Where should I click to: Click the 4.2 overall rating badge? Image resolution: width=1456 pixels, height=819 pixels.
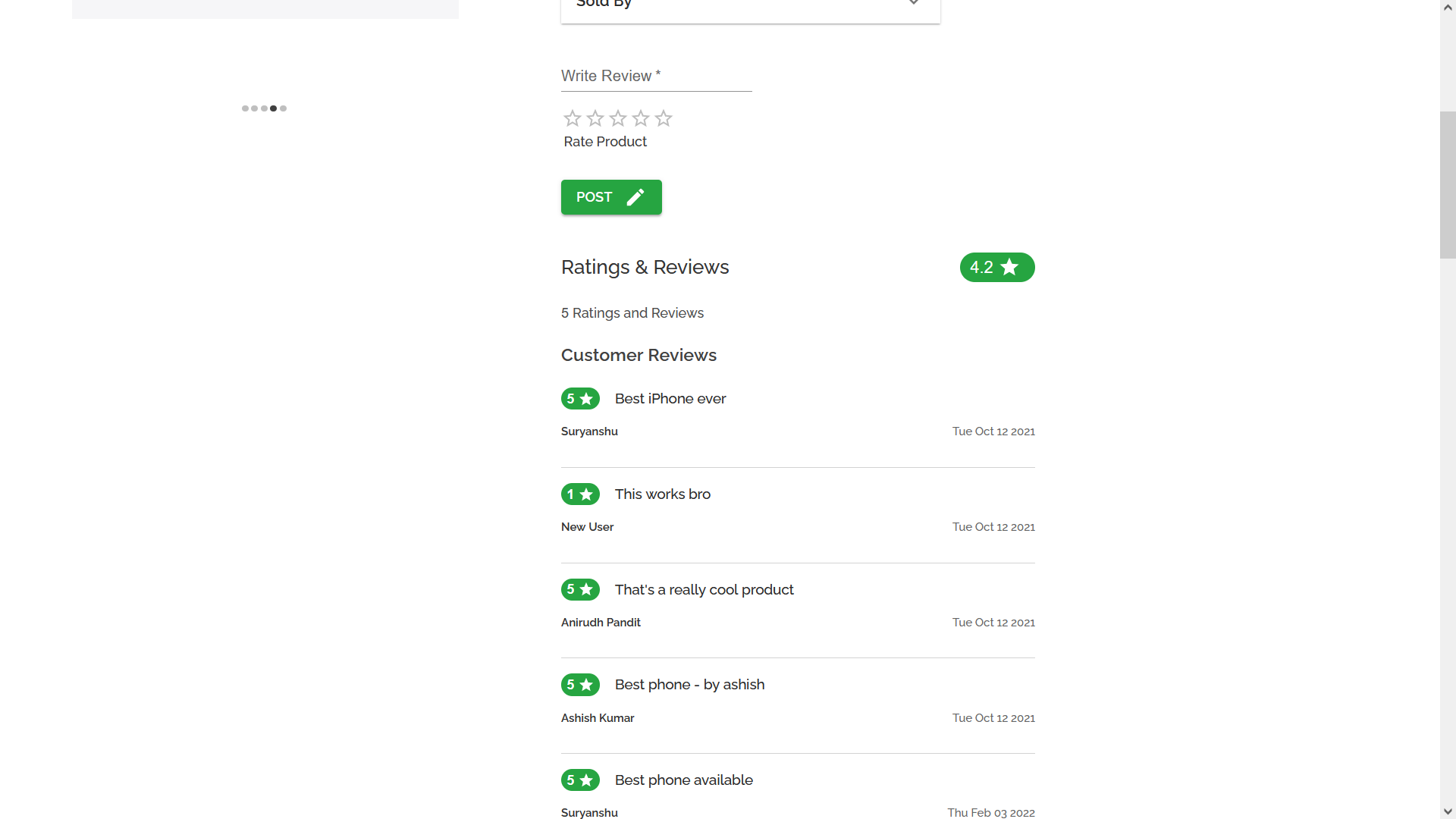pyautogui.click(x=997, y=267)
